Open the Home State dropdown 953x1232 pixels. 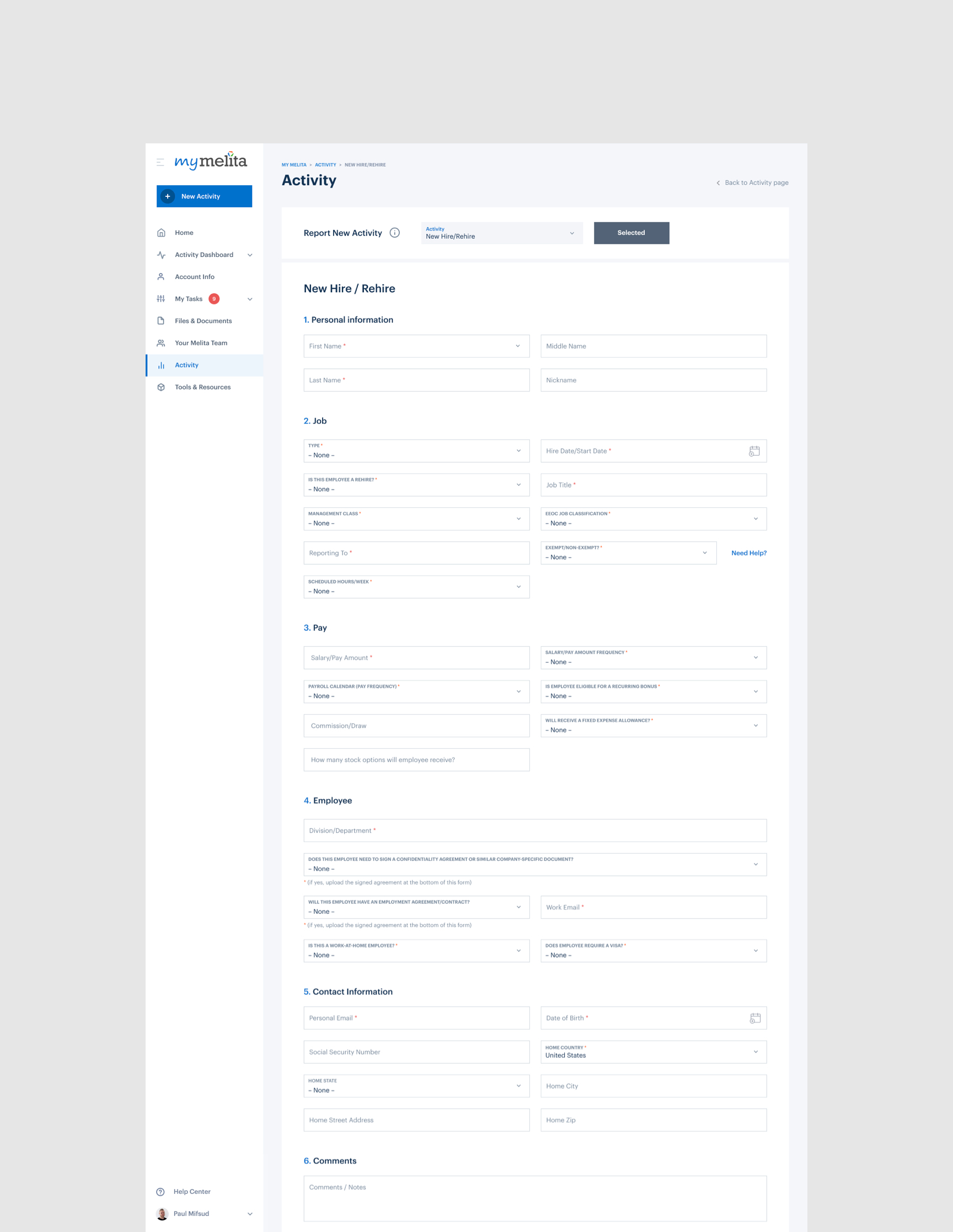(416, 1086)
